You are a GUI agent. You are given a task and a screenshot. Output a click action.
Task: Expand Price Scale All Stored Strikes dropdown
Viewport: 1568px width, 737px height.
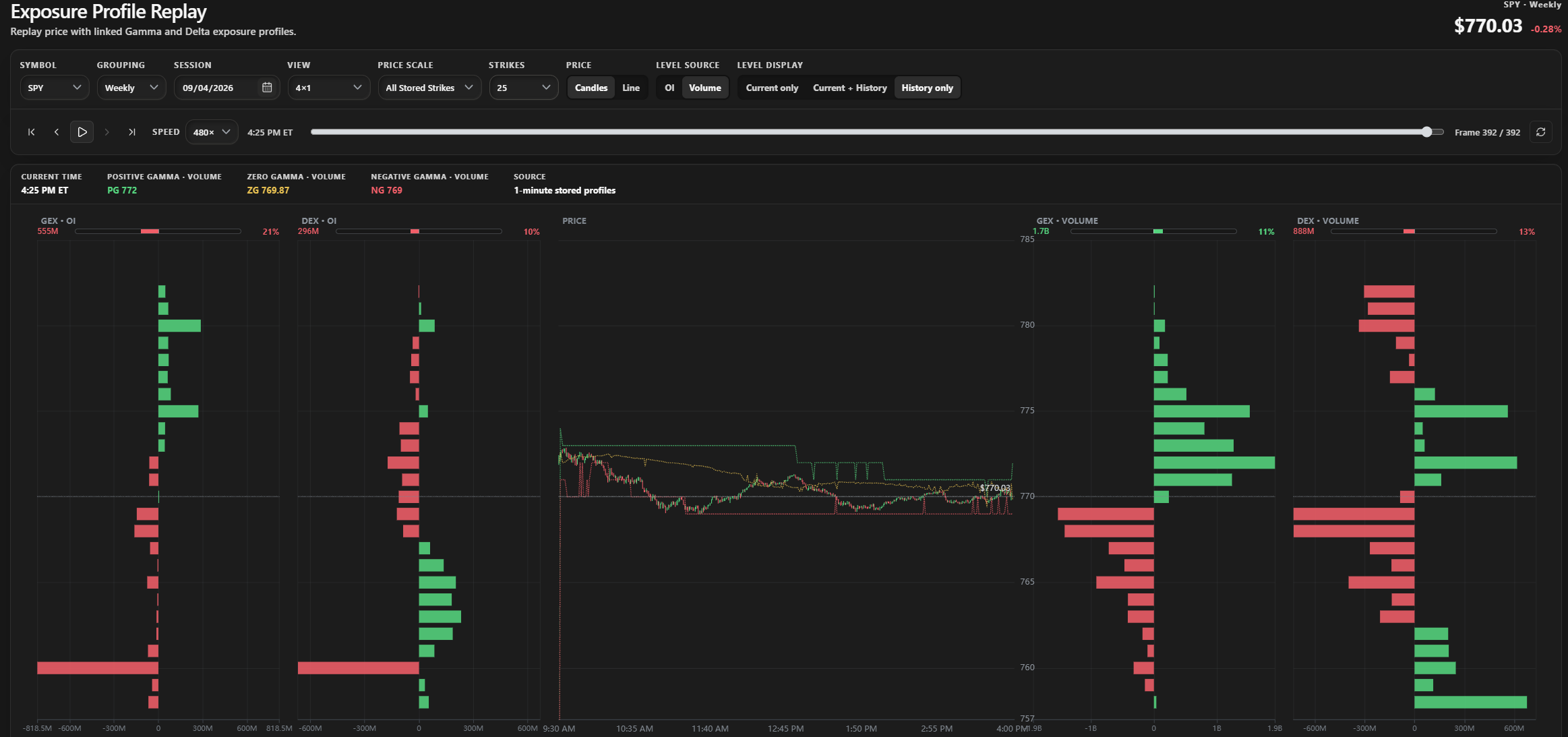(429, 88)
